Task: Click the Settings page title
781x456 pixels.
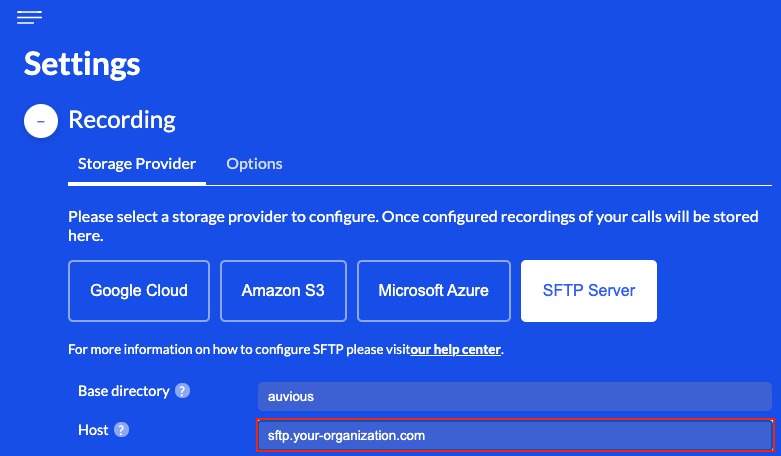Action: [82, 64]
